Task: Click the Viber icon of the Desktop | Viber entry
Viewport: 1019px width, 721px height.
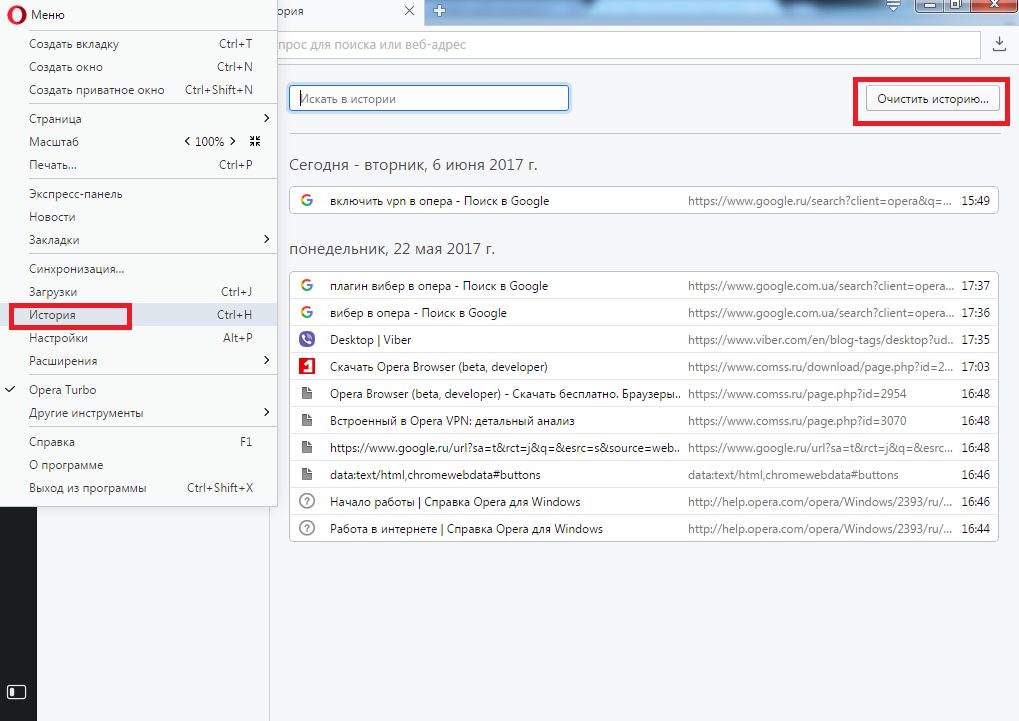Action: [x=307, y=339]
